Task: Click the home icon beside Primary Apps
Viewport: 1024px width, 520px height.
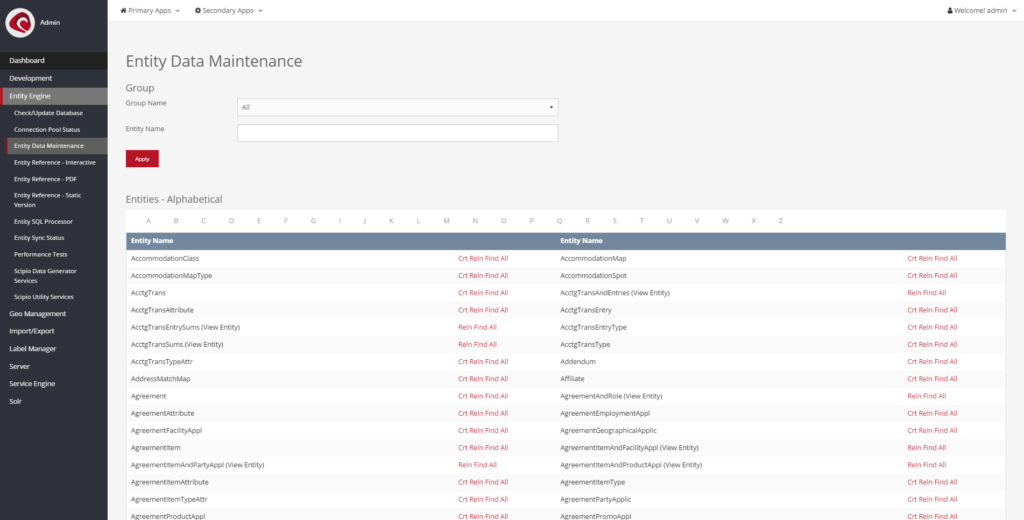Action: [x=124, y=10]
